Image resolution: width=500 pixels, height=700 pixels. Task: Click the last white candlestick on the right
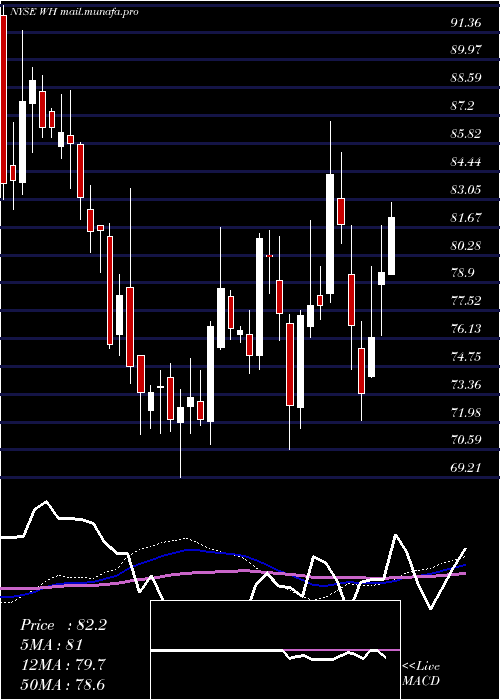pos(392,246)
